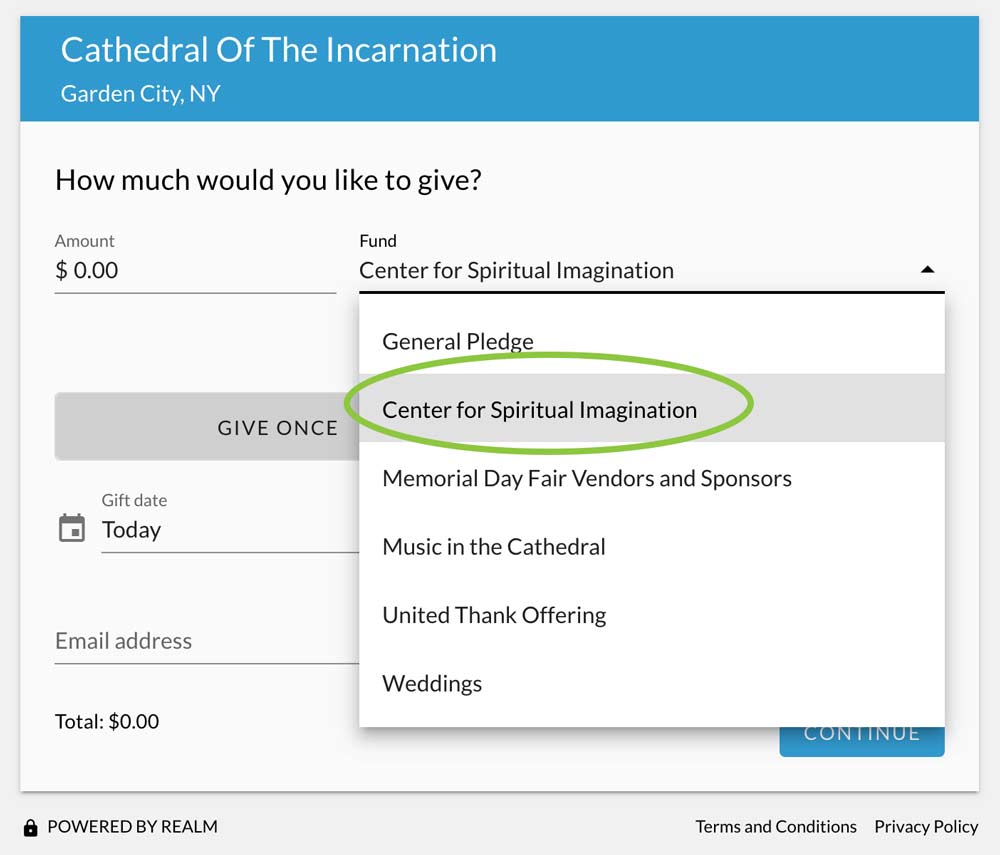This screenshot has height=855, width=1000.
Task: Open Terms and Conditions link
Action: 776,826
